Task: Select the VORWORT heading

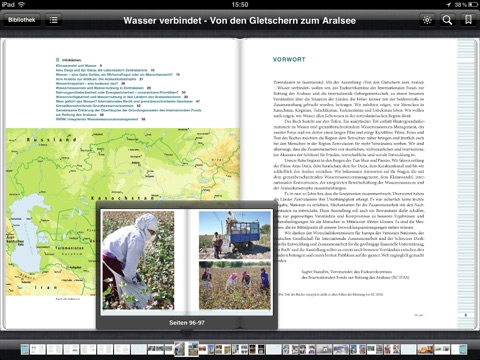Action: coord(289,59)
